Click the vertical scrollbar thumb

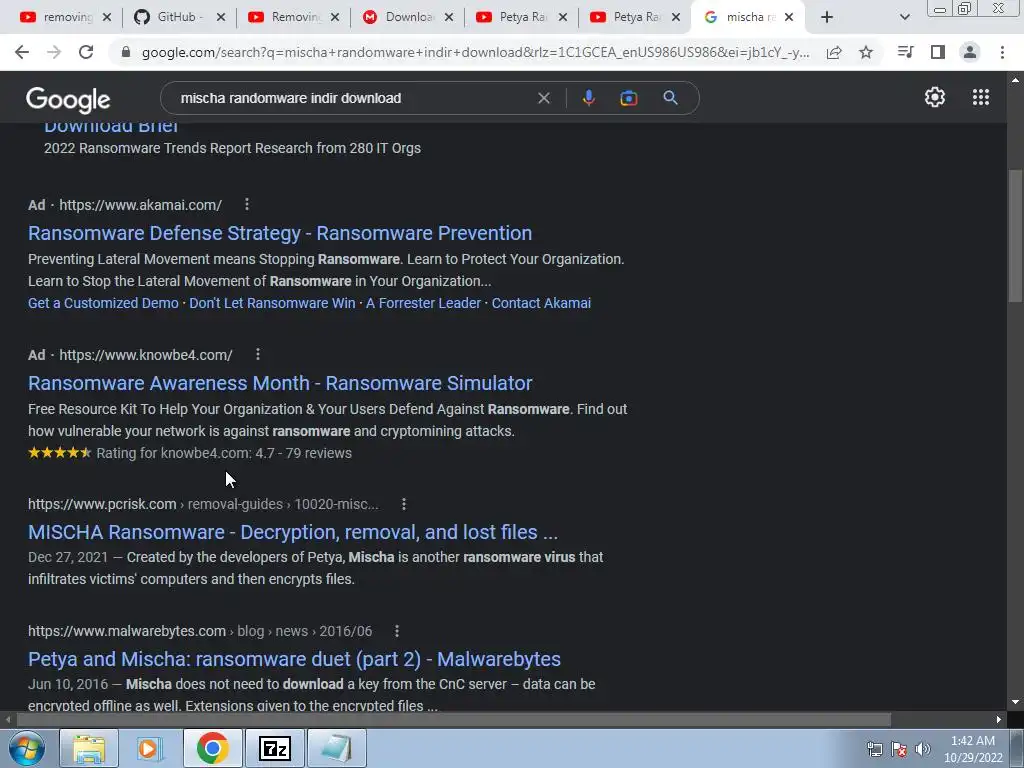[1015, 235]
